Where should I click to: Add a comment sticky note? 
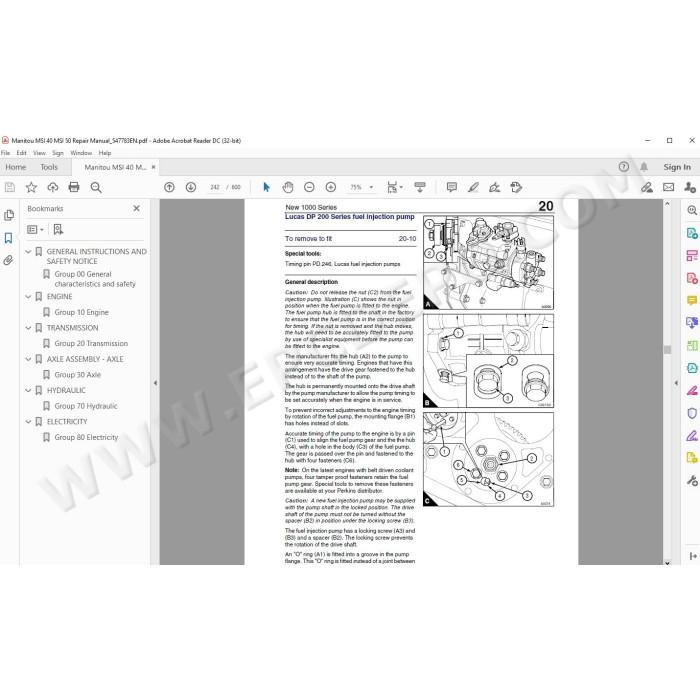point(452,187)
